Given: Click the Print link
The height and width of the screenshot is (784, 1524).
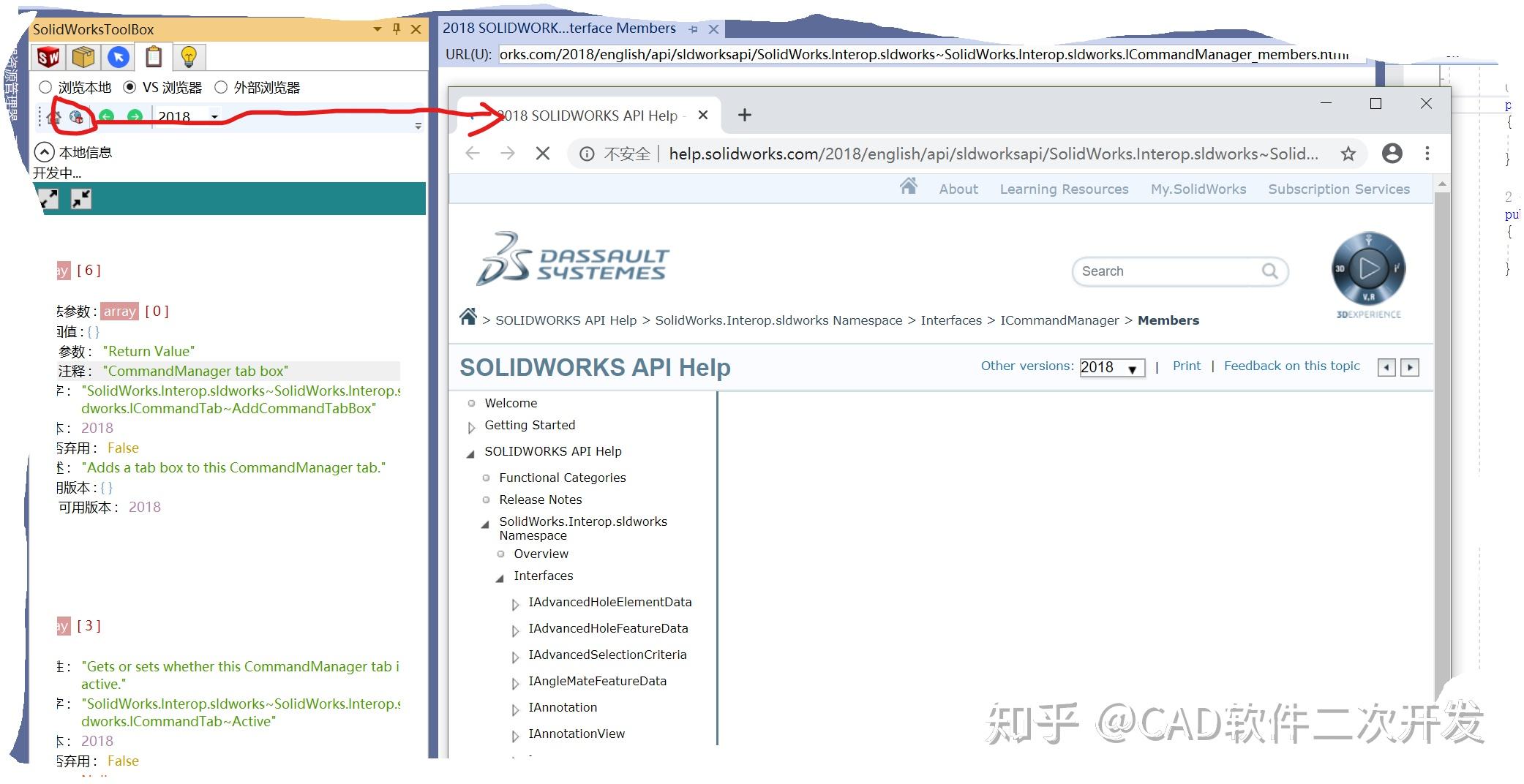Looking at the screenshot, I should (1187, 366).
